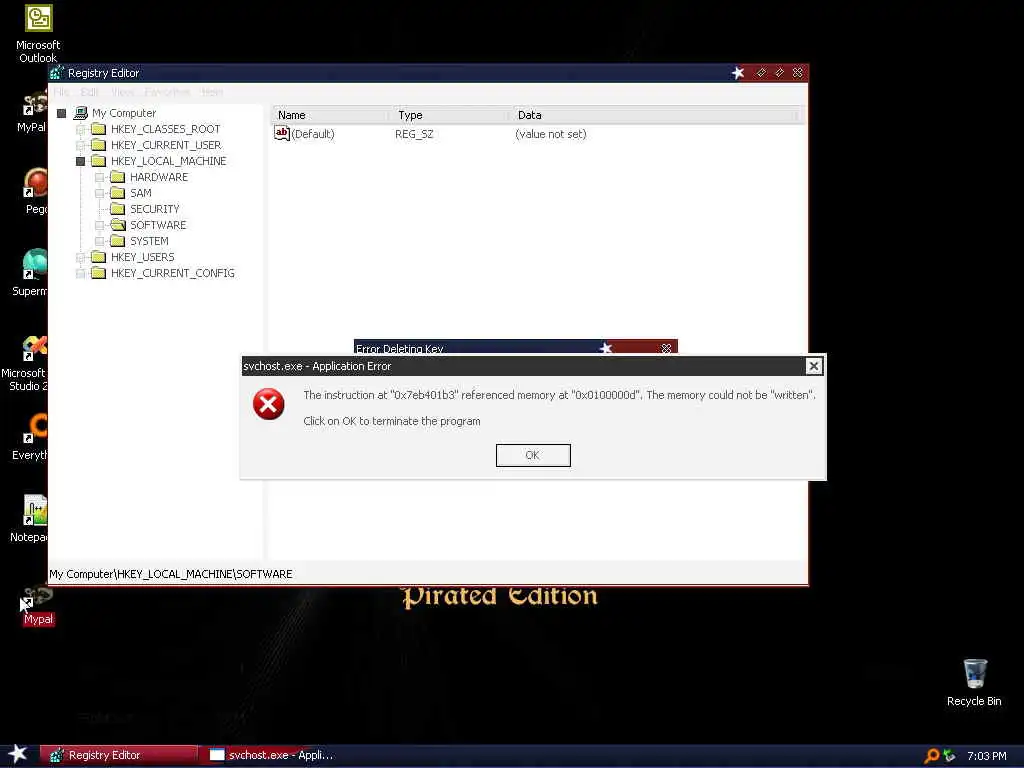Select the HKEY_LOCAL_MACHINE folder icon

pos(99,161)
